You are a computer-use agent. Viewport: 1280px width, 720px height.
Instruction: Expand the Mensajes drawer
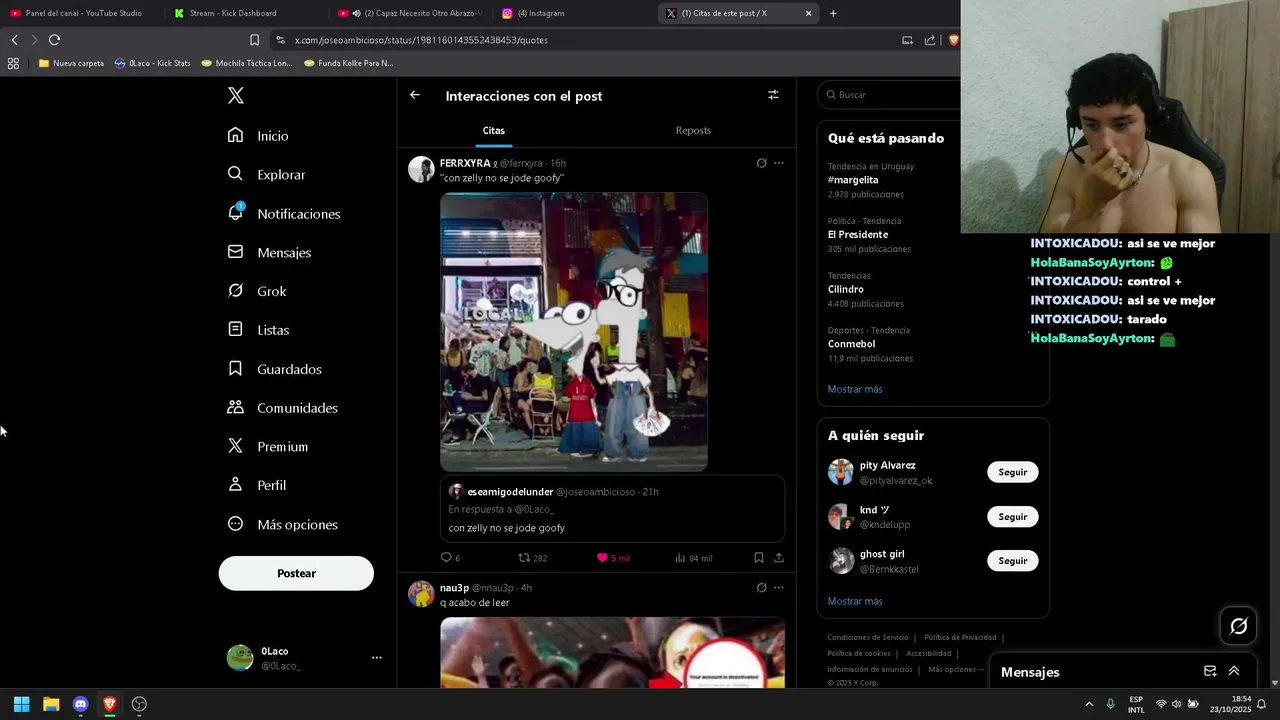(x=1234, y=671)
